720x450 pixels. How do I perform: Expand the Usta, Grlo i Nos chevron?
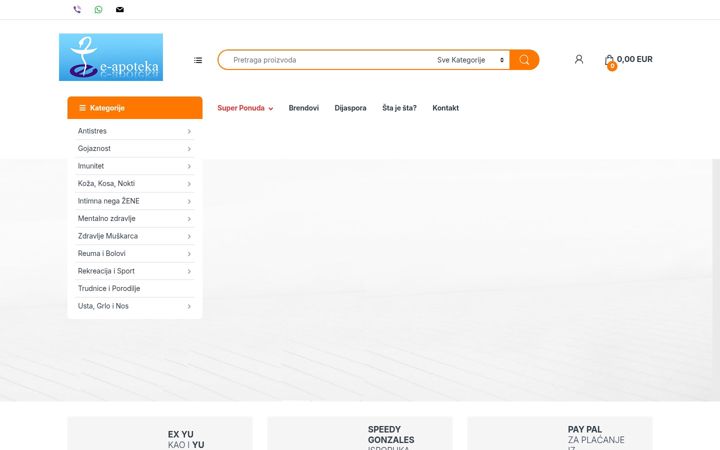189,306
